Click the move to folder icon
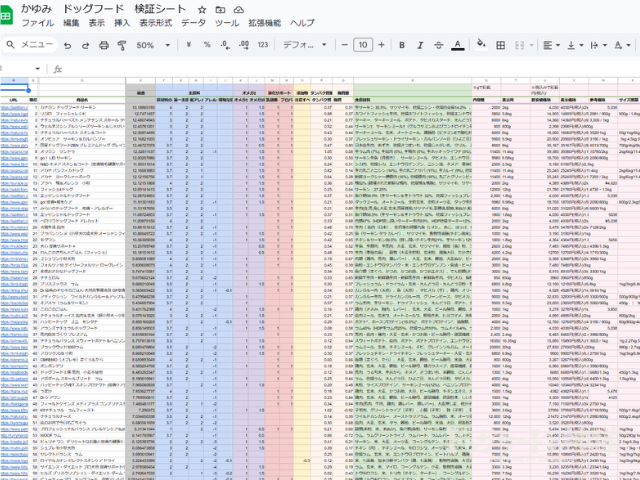The height and width of the screenshot is (480, 640). (x=220, y=9)
